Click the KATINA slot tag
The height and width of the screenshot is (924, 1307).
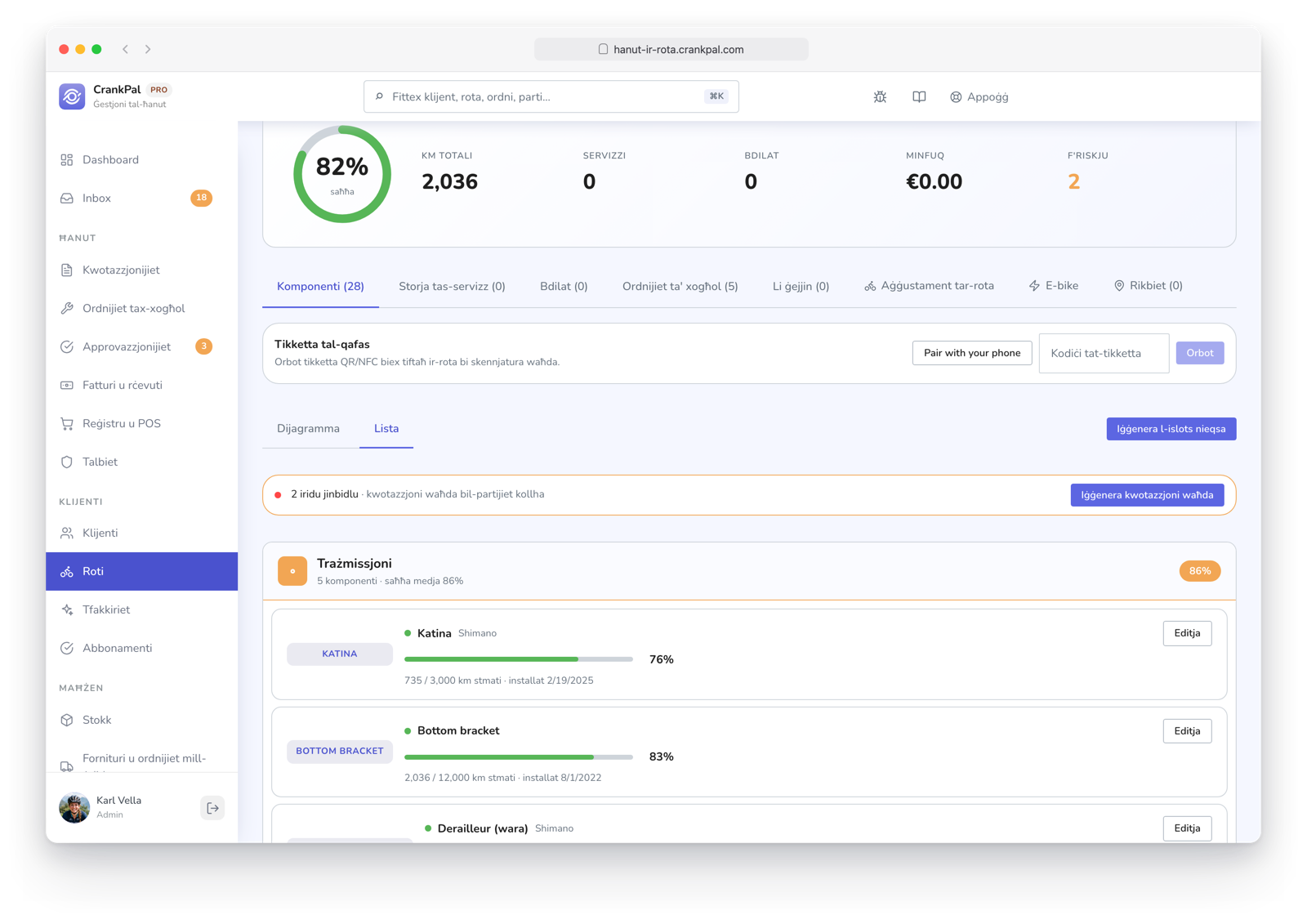pos(340,654)
